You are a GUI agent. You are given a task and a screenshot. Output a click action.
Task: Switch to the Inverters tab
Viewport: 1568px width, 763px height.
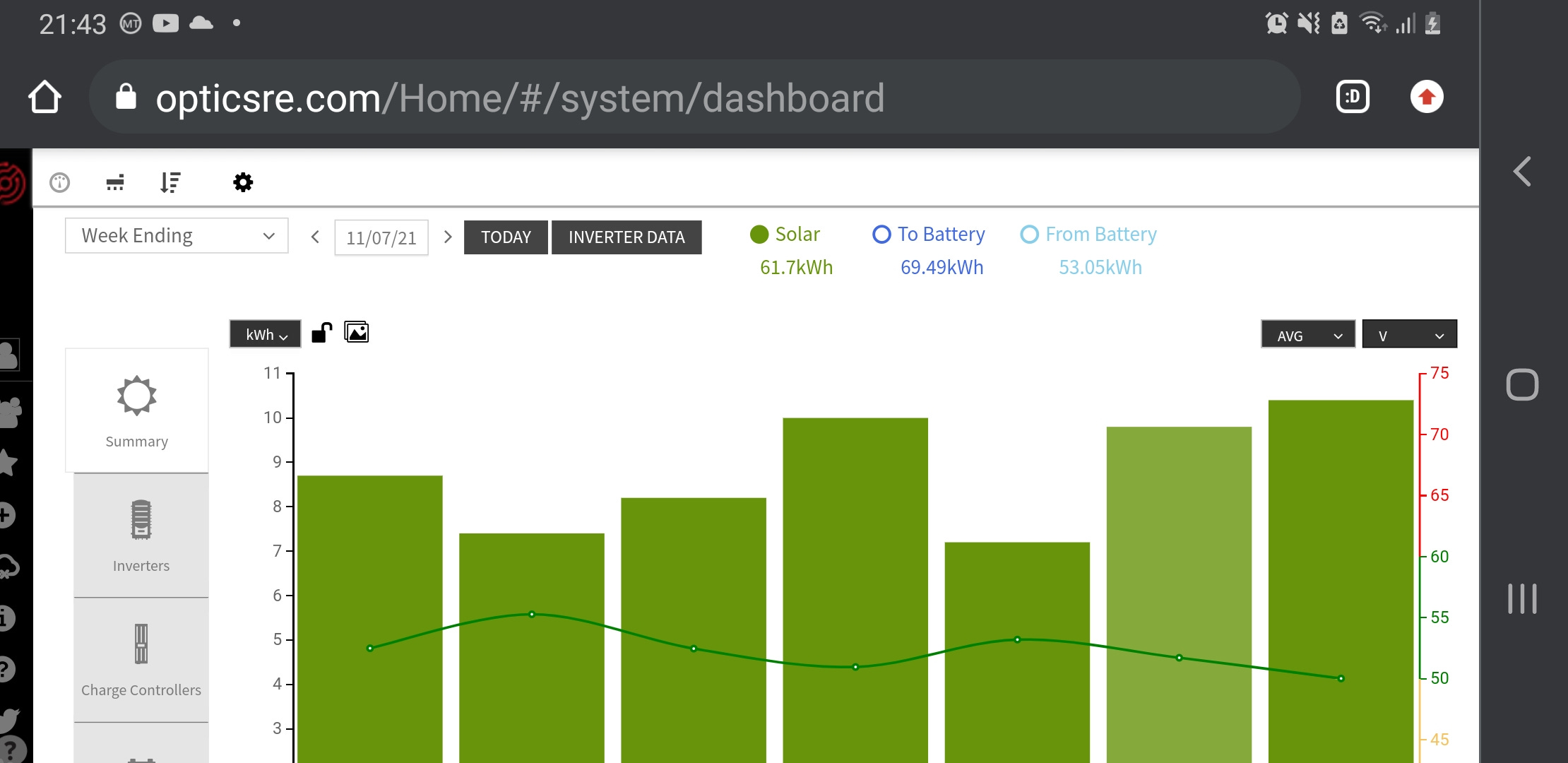(x=141, y=535)
